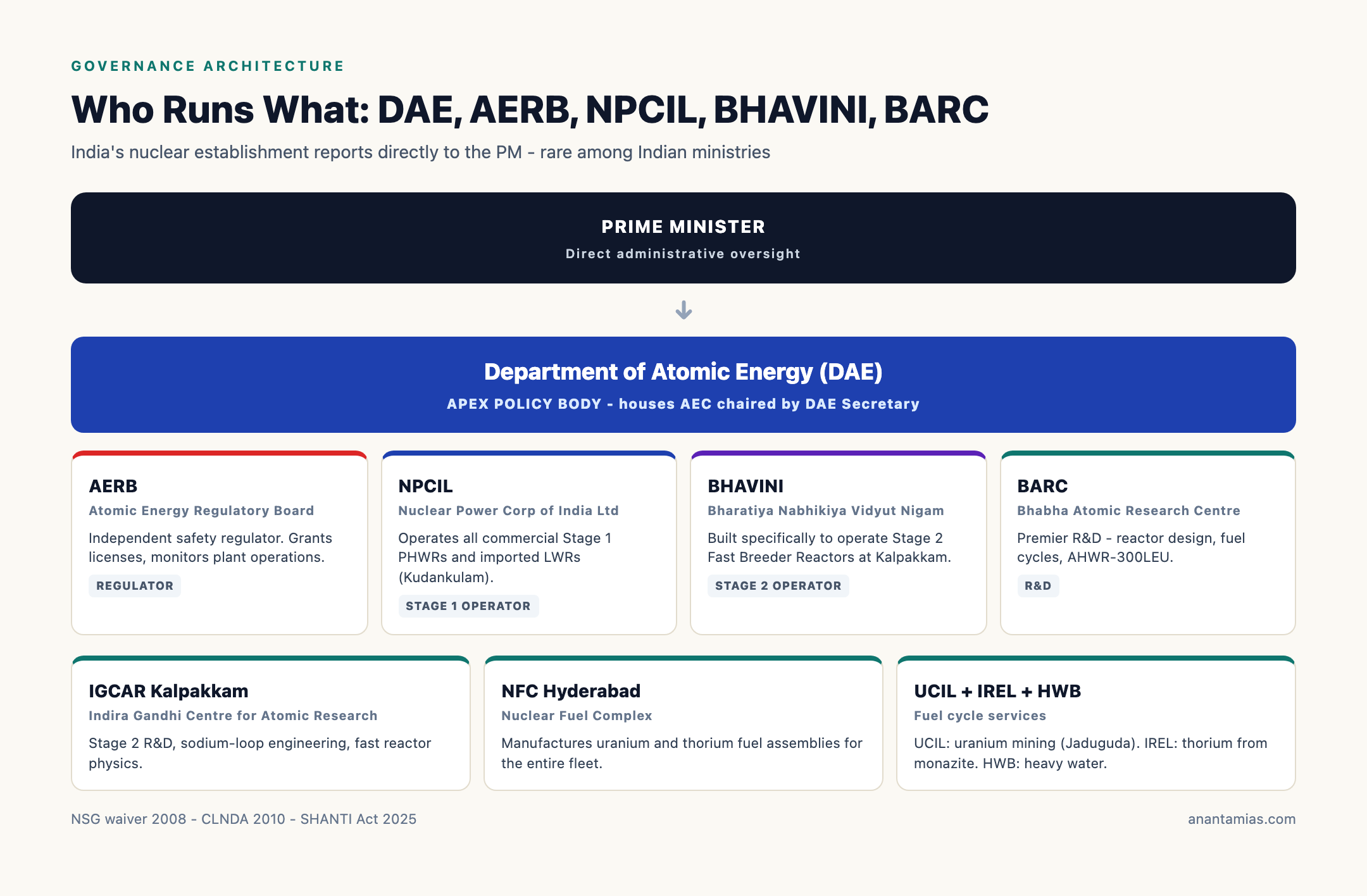Click the STAGE 2 OPERATOR tag
The width and height of the screenshot is (1367, 896).
tap(778, 586)
